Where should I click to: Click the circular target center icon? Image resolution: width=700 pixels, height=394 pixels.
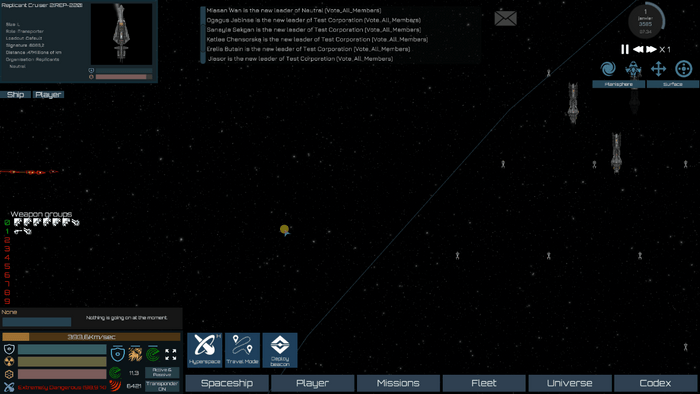coord(683,69)
